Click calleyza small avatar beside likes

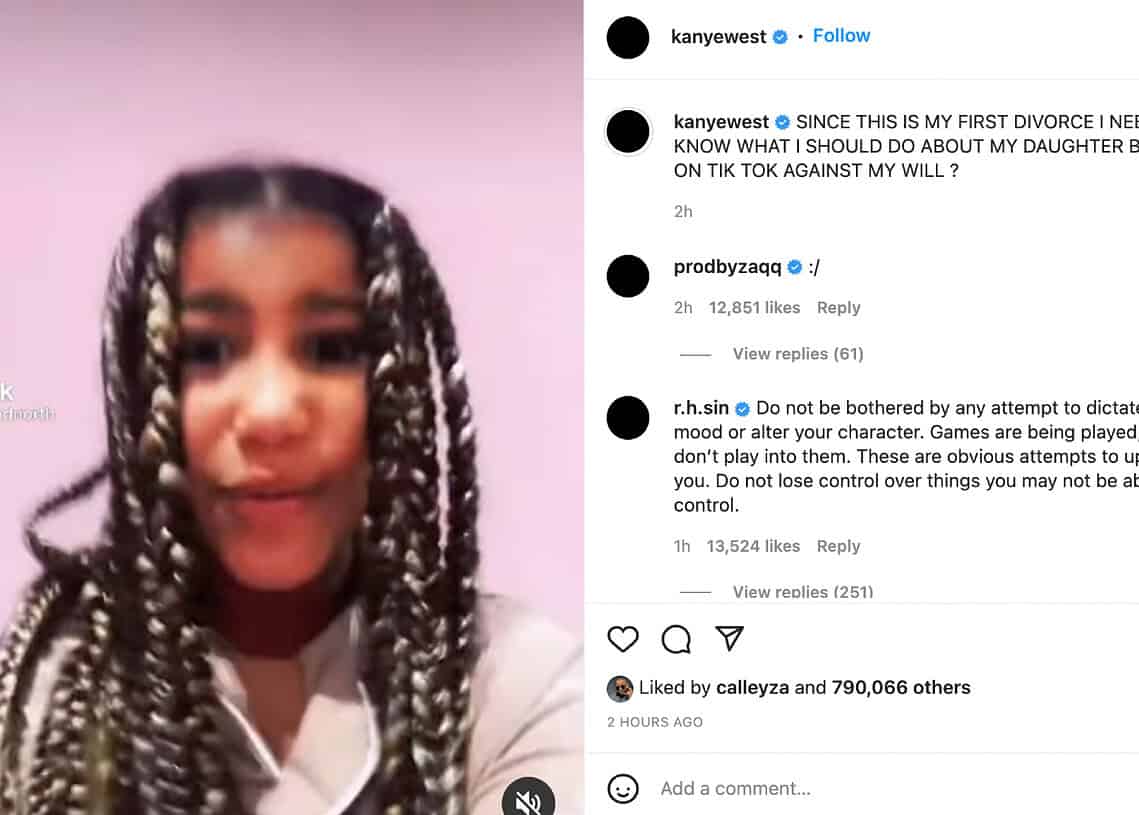click(x=620, y=689)
